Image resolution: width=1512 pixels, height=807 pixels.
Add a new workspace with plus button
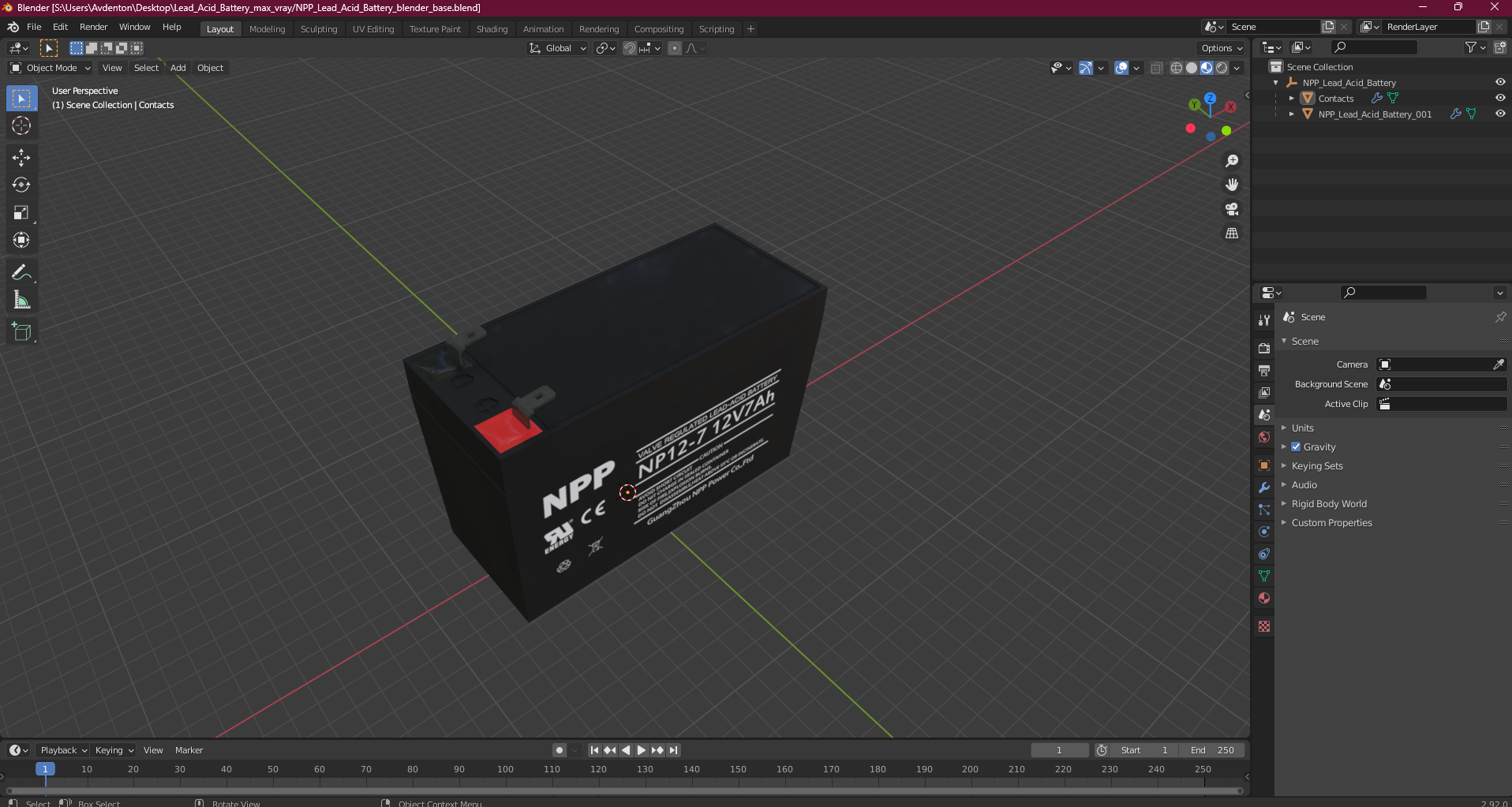[x=750, y=29]
